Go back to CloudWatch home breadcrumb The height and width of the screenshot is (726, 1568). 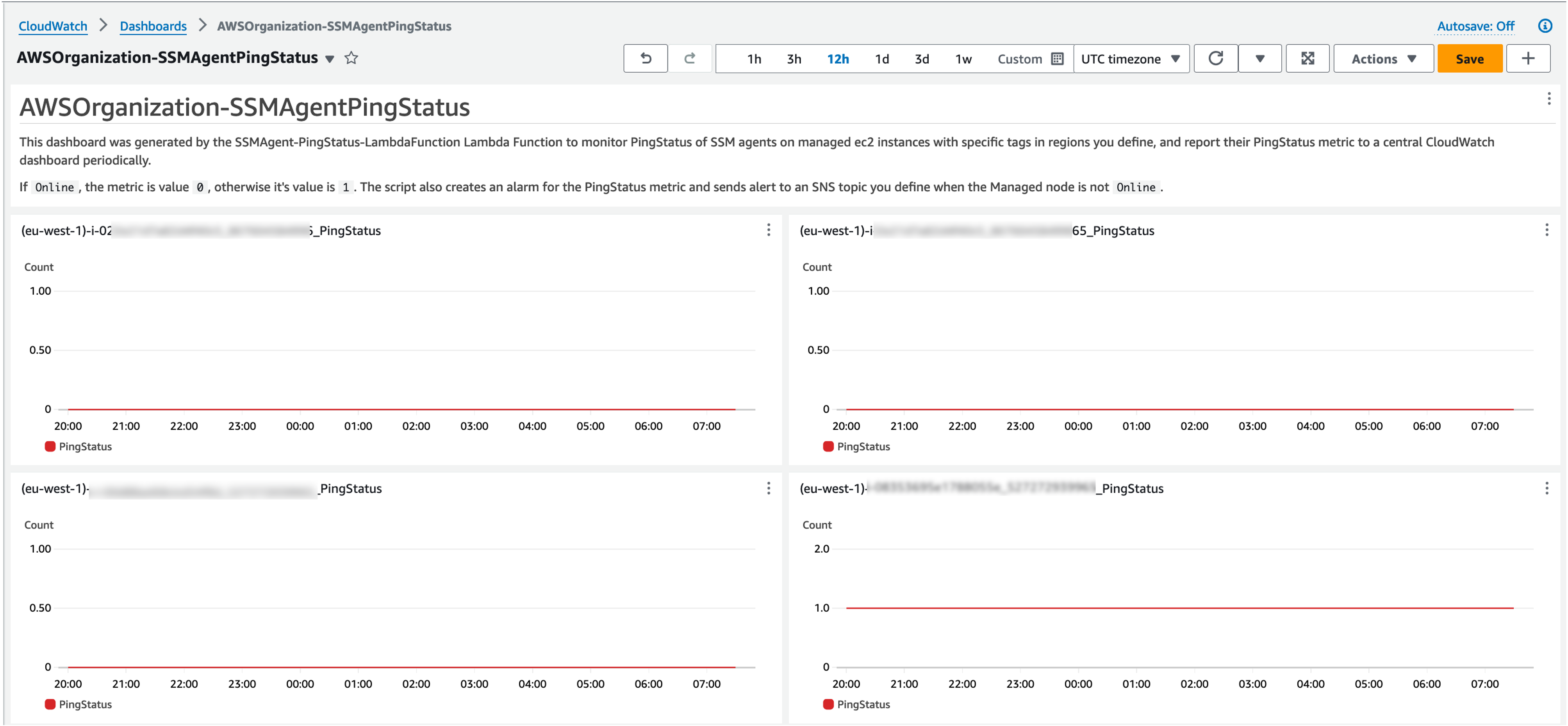[52, 25]
